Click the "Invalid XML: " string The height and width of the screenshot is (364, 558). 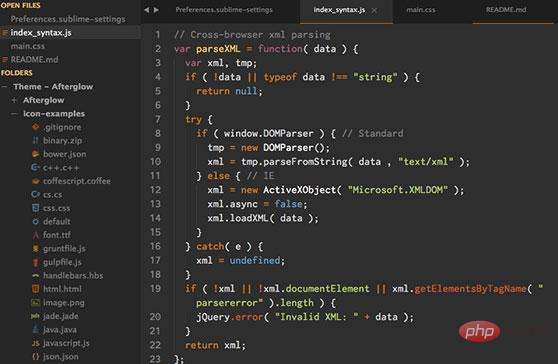coord(316,317)
